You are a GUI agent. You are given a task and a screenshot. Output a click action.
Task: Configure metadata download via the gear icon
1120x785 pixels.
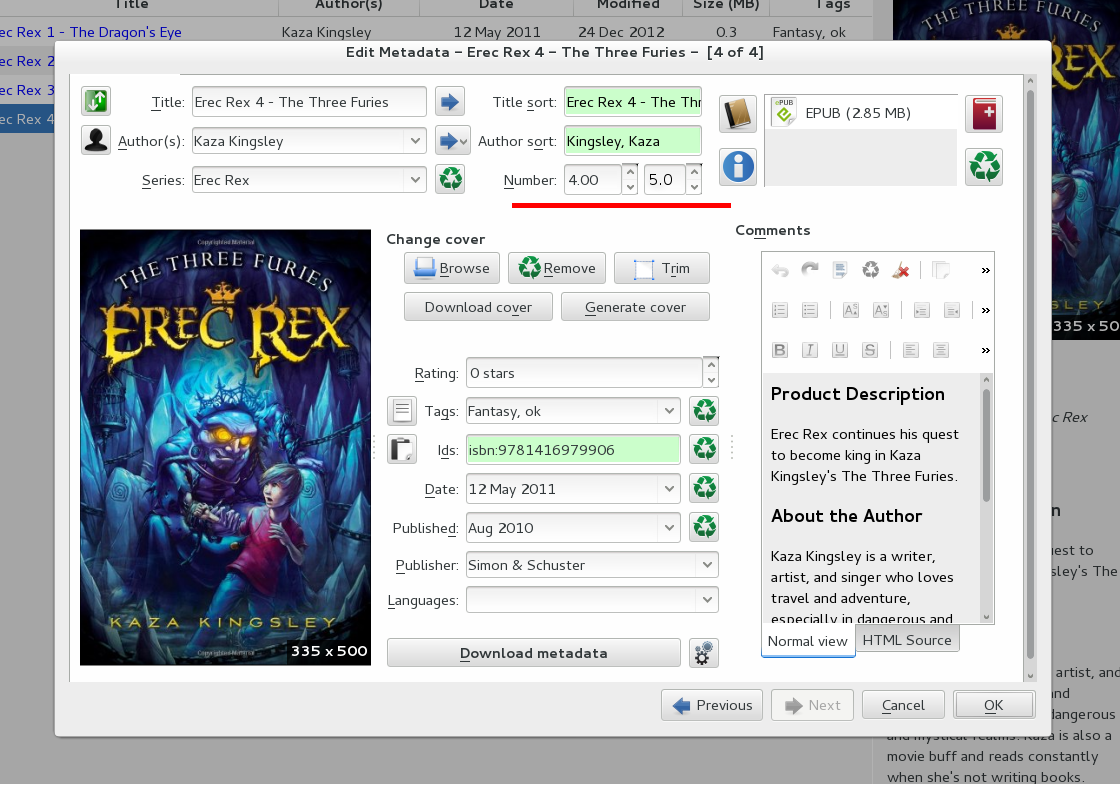(x=704, y=653)
